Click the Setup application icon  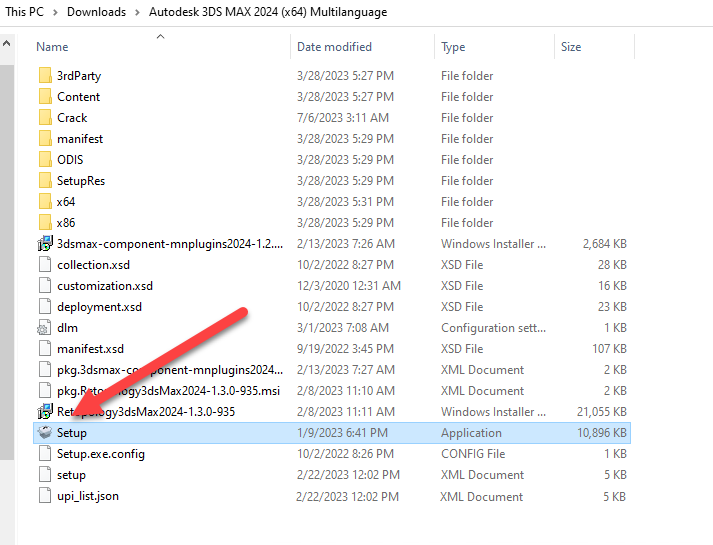tap(45, 432)
